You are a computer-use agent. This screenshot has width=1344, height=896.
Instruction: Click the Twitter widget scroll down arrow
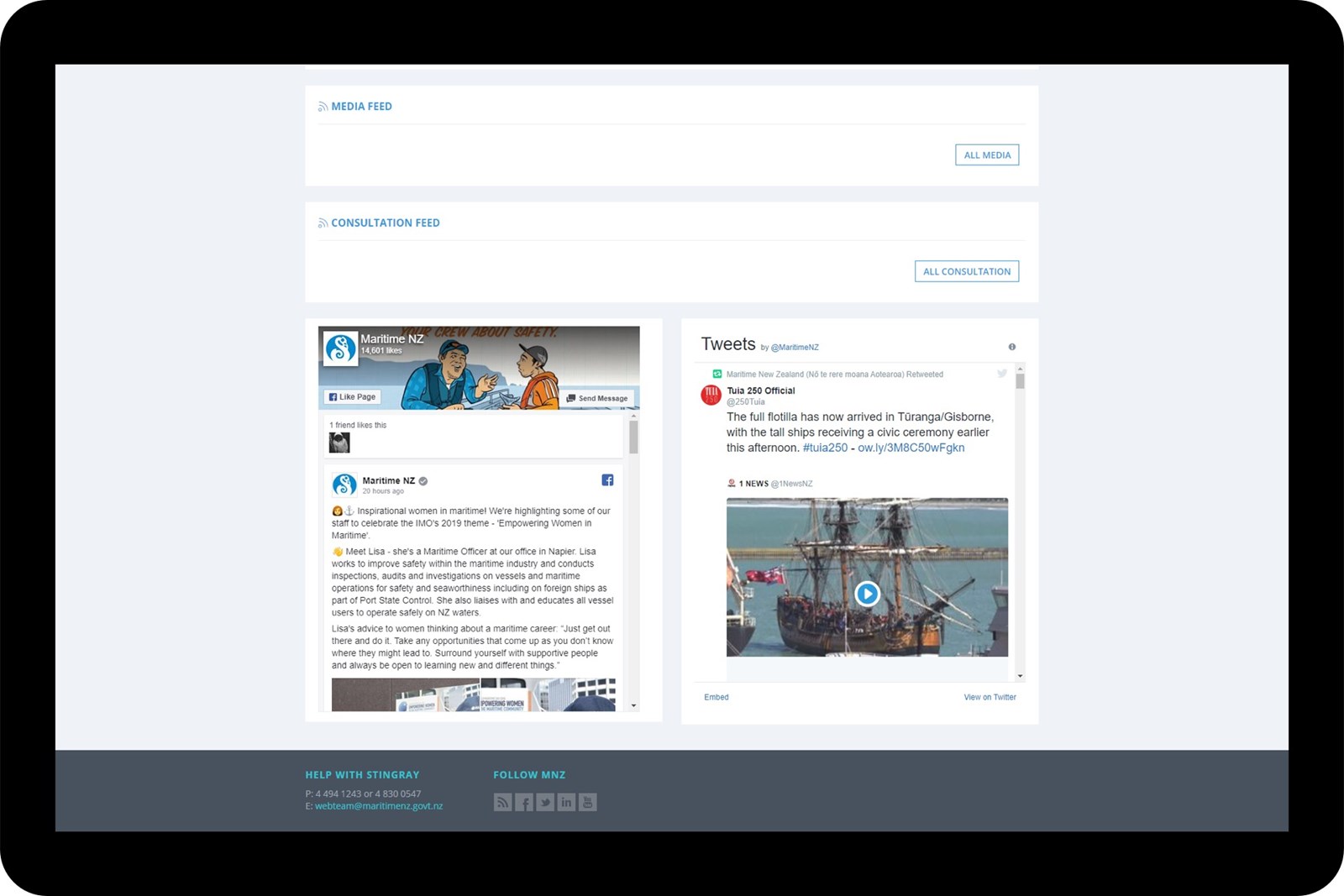[x=1020, y=676]
